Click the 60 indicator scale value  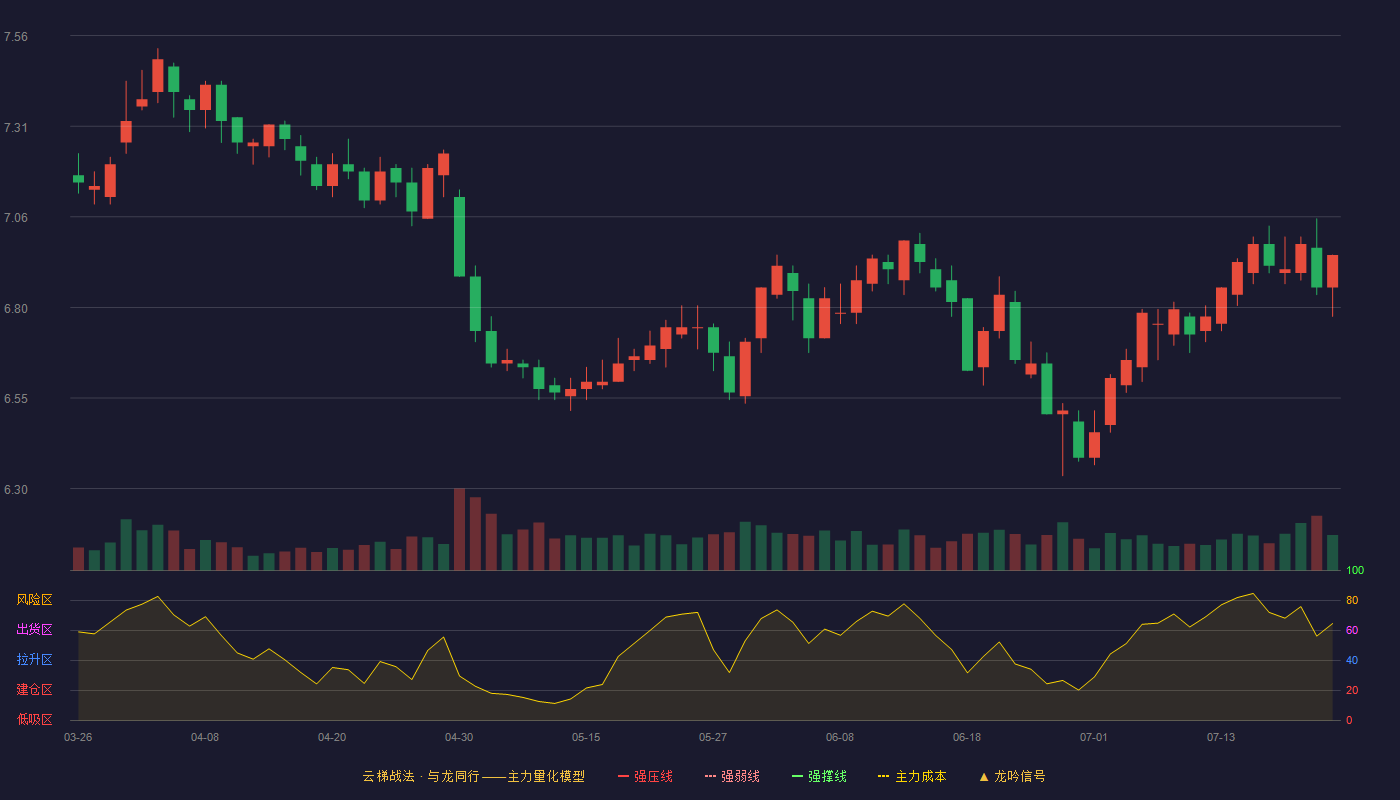(x=1352, y=630)
